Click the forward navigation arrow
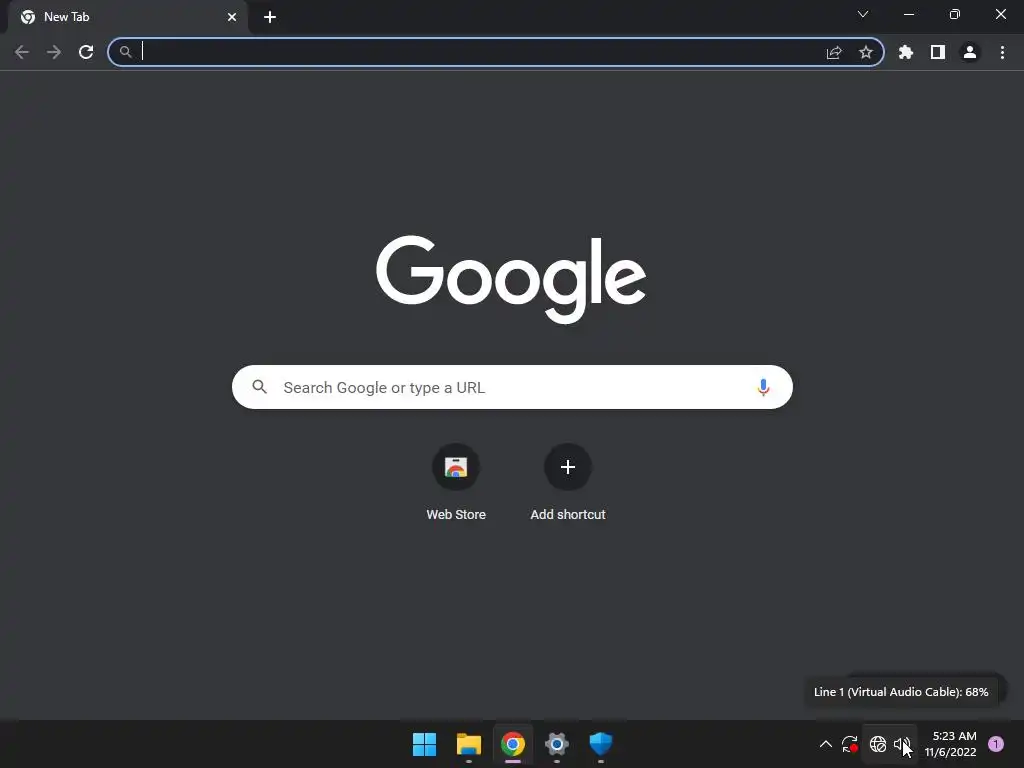 [x=54, y=52]
